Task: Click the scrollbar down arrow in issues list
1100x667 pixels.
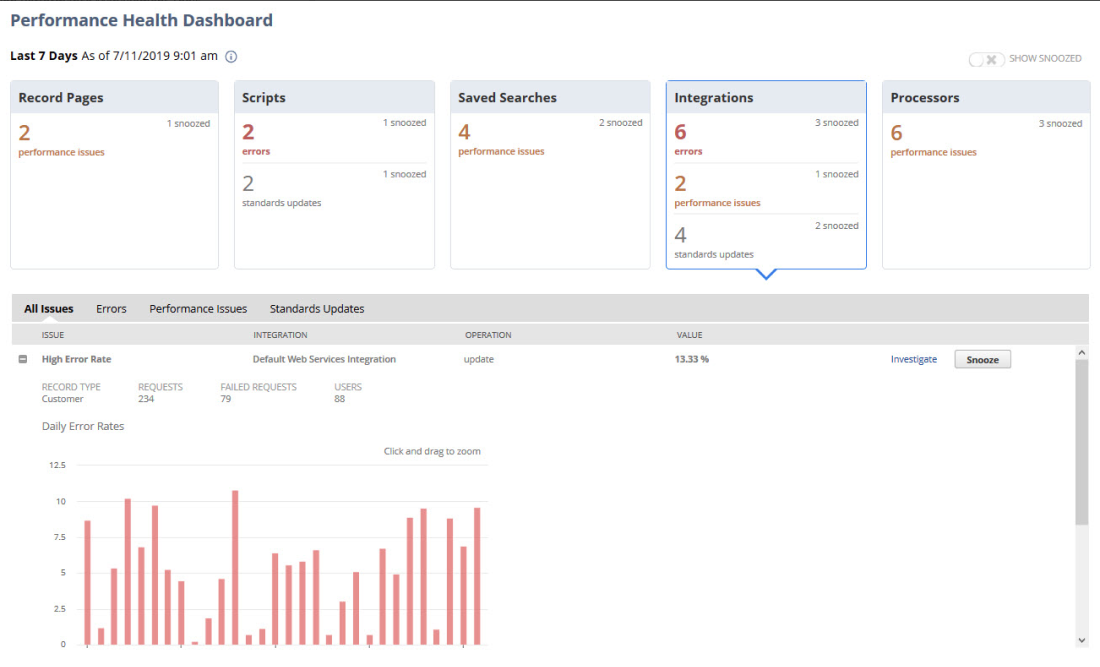Action: click(x=1081, y=639)
